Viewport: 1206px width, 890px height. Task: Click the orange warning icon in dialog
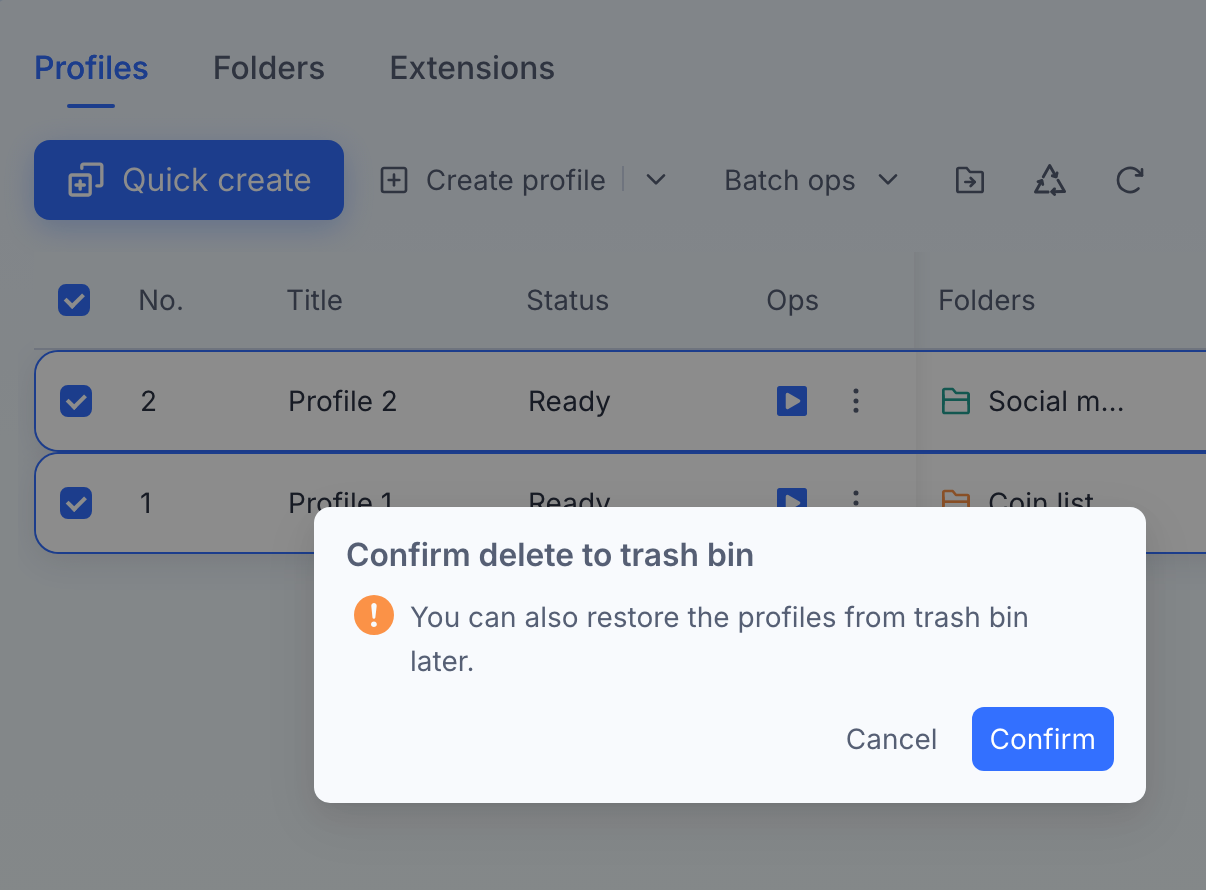373,615
